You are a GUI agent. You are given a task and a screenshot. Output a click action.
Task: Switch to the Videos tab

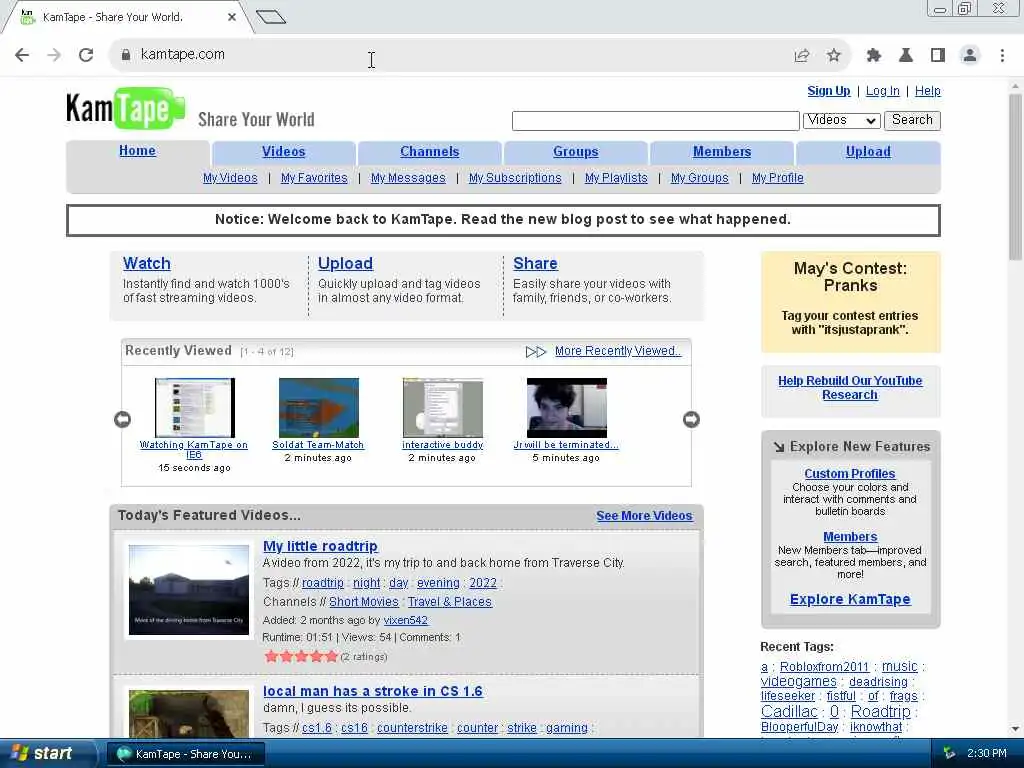click(283, 152)
